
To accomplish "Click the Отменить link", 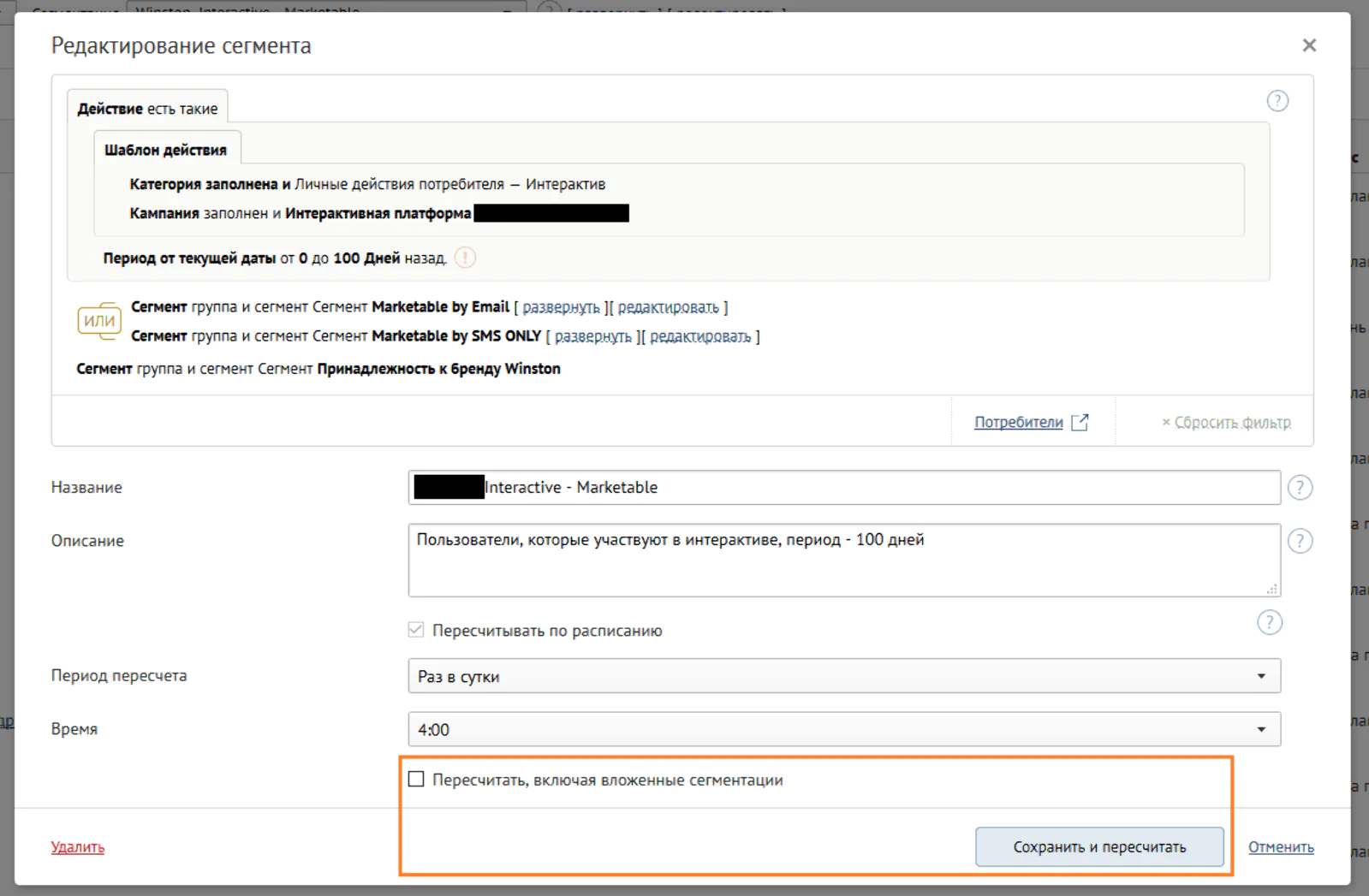I will click(1280, 847).
